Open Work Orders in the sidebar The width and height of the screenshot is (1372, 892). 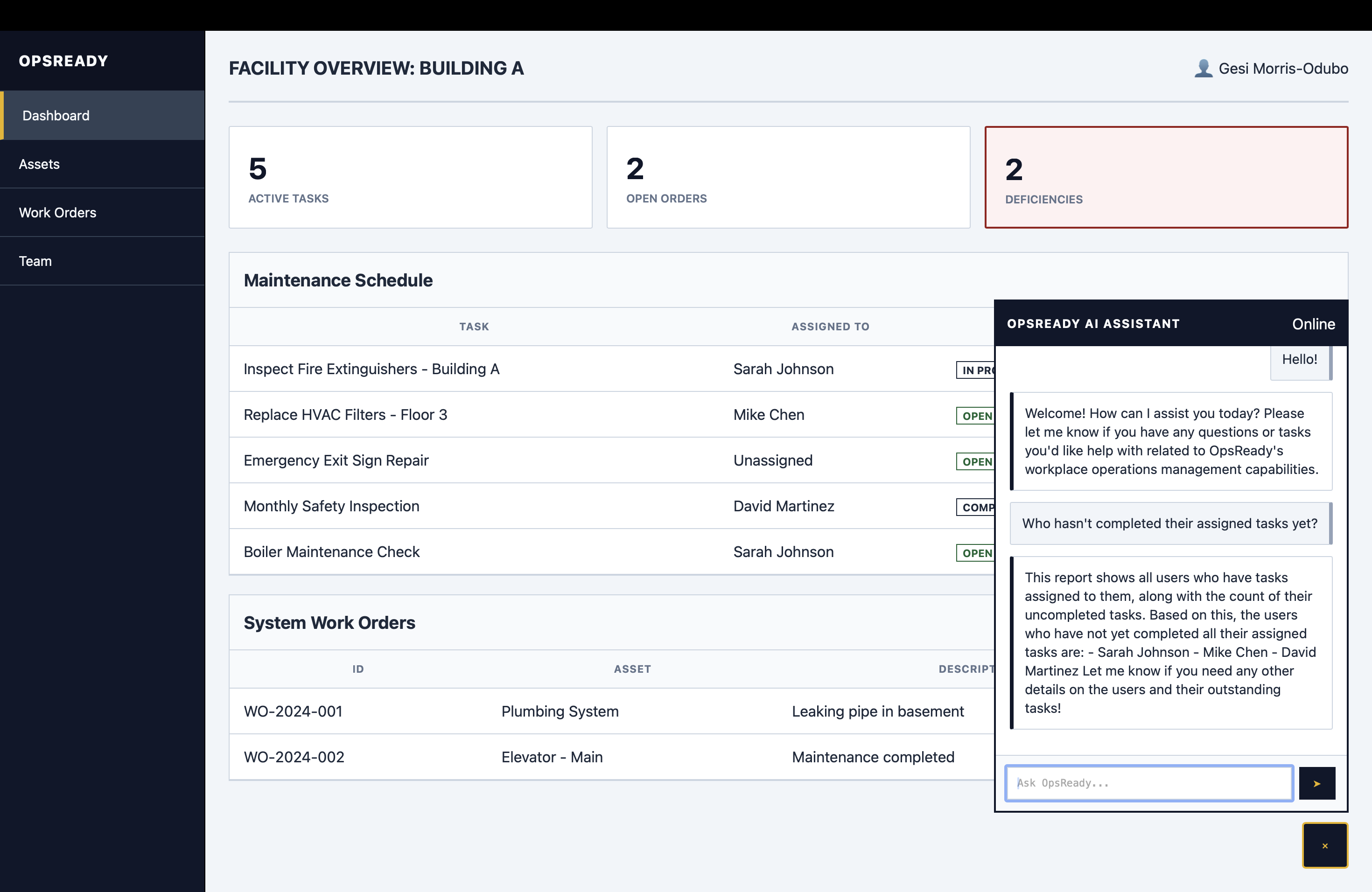[x=58, y=213]
